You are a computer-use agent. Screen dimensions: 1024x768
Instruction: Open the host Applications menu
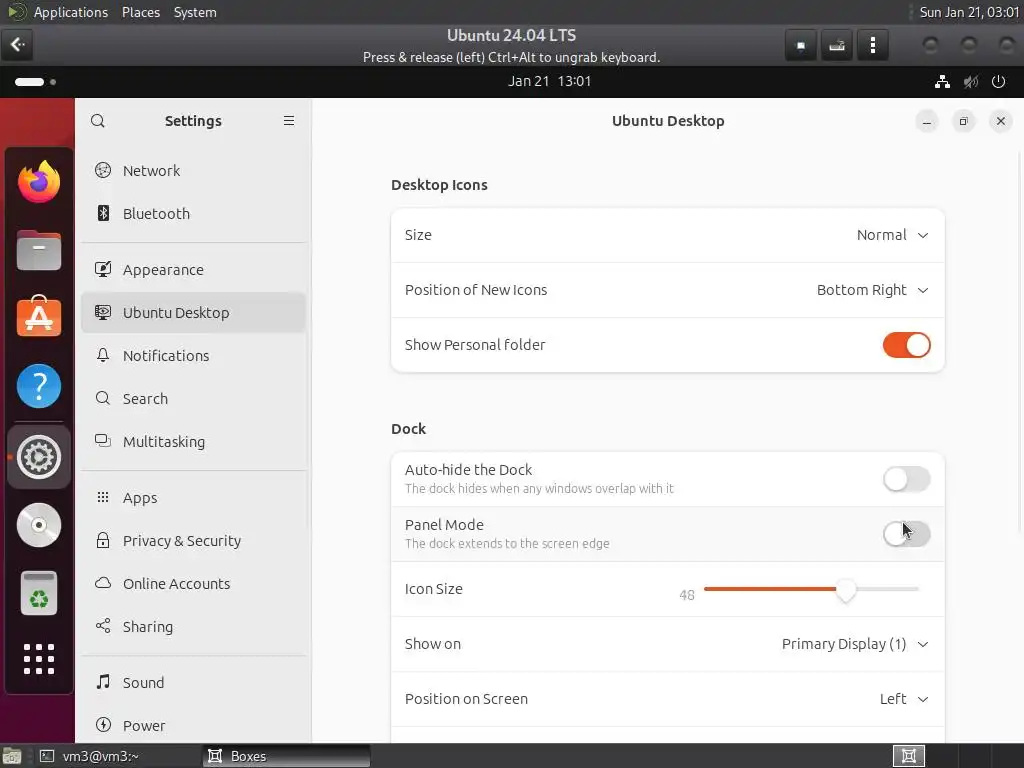[71, 12]
